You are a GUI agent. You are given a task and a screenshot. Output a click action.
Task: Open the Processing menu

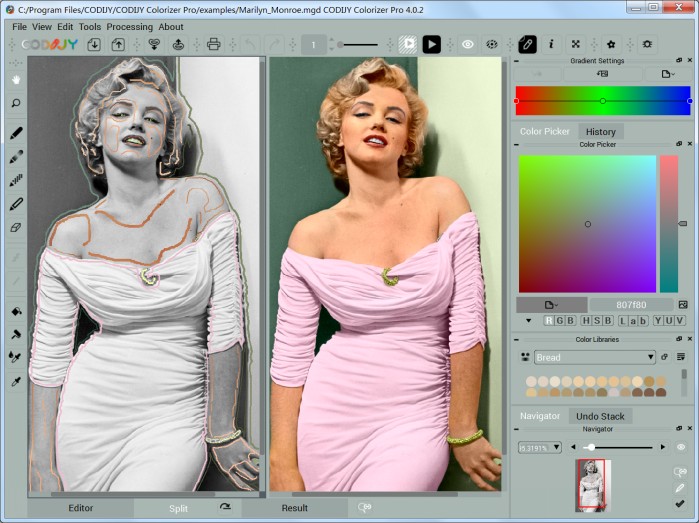point(130,27)
